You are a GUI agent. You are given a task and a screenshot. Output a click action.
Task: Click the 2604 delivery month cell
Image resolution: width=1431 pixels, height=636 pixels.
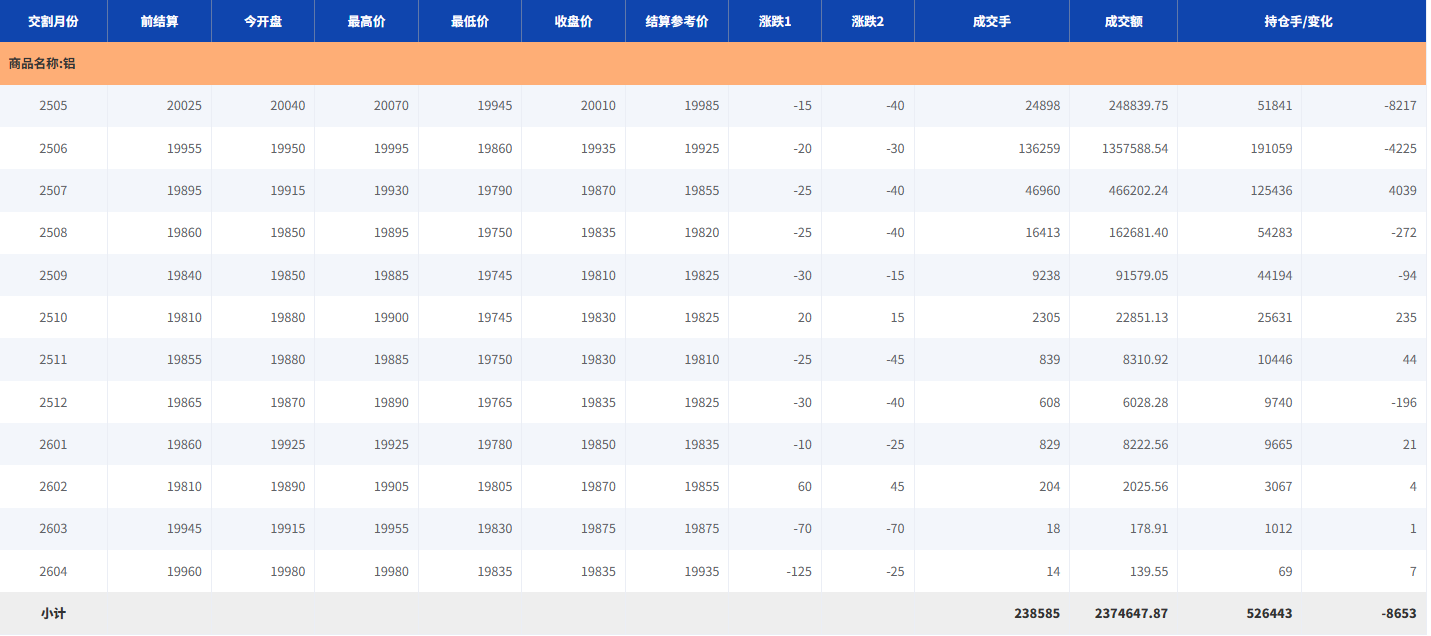pos(53,572)
